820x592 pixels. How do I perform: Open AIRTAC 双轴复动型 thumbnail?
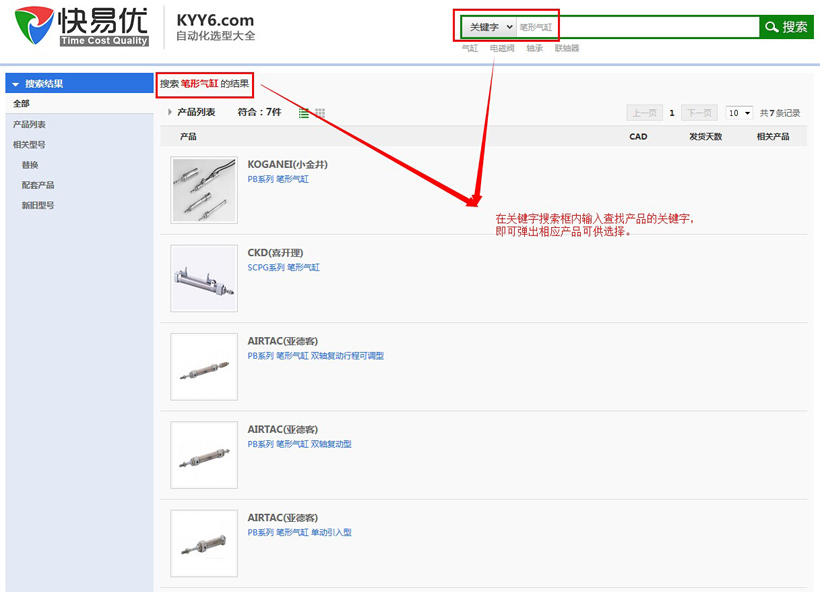point(204,455)
